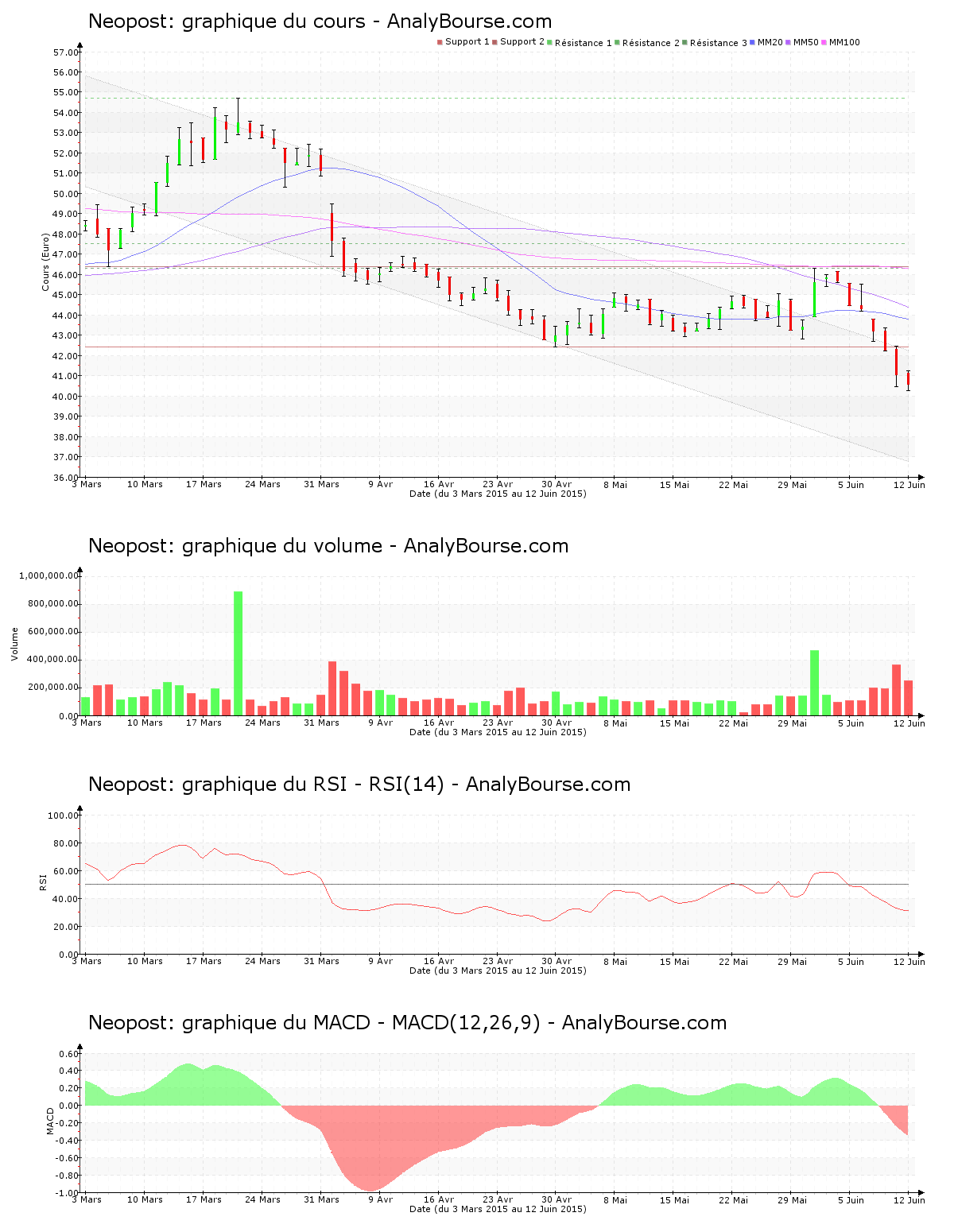The height and width of the screenshot is (1232, 954).
Task: Select the MM100 legend entry
Action: point(844,42)
